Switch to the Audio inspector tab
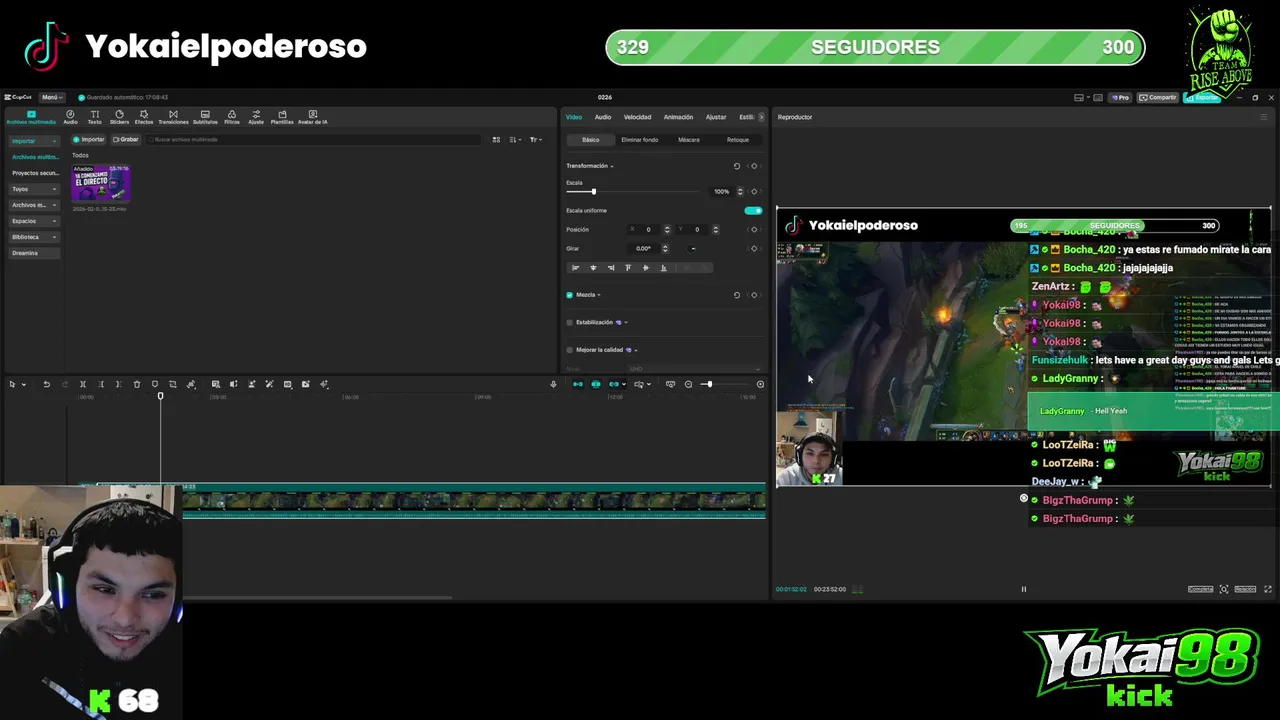Screen dimensions: 1280x720 click(603, 117)
